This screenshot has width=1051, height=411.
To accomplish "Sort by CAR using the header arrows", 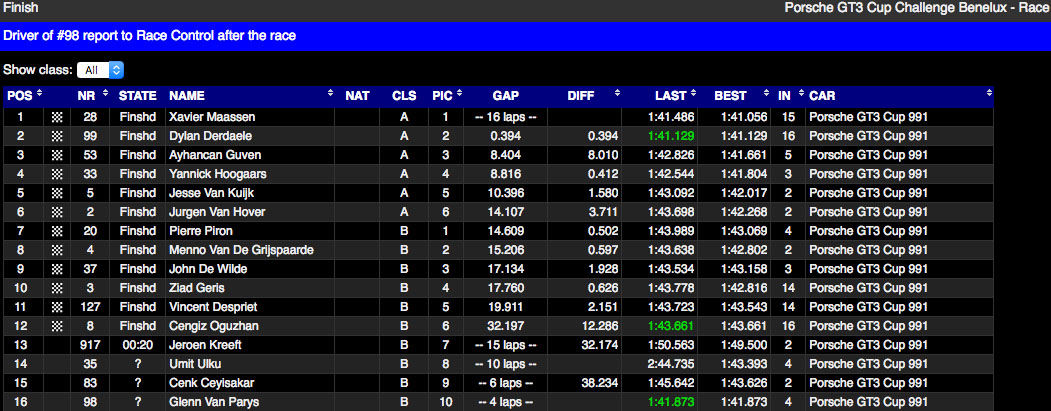I will (988, 96).
